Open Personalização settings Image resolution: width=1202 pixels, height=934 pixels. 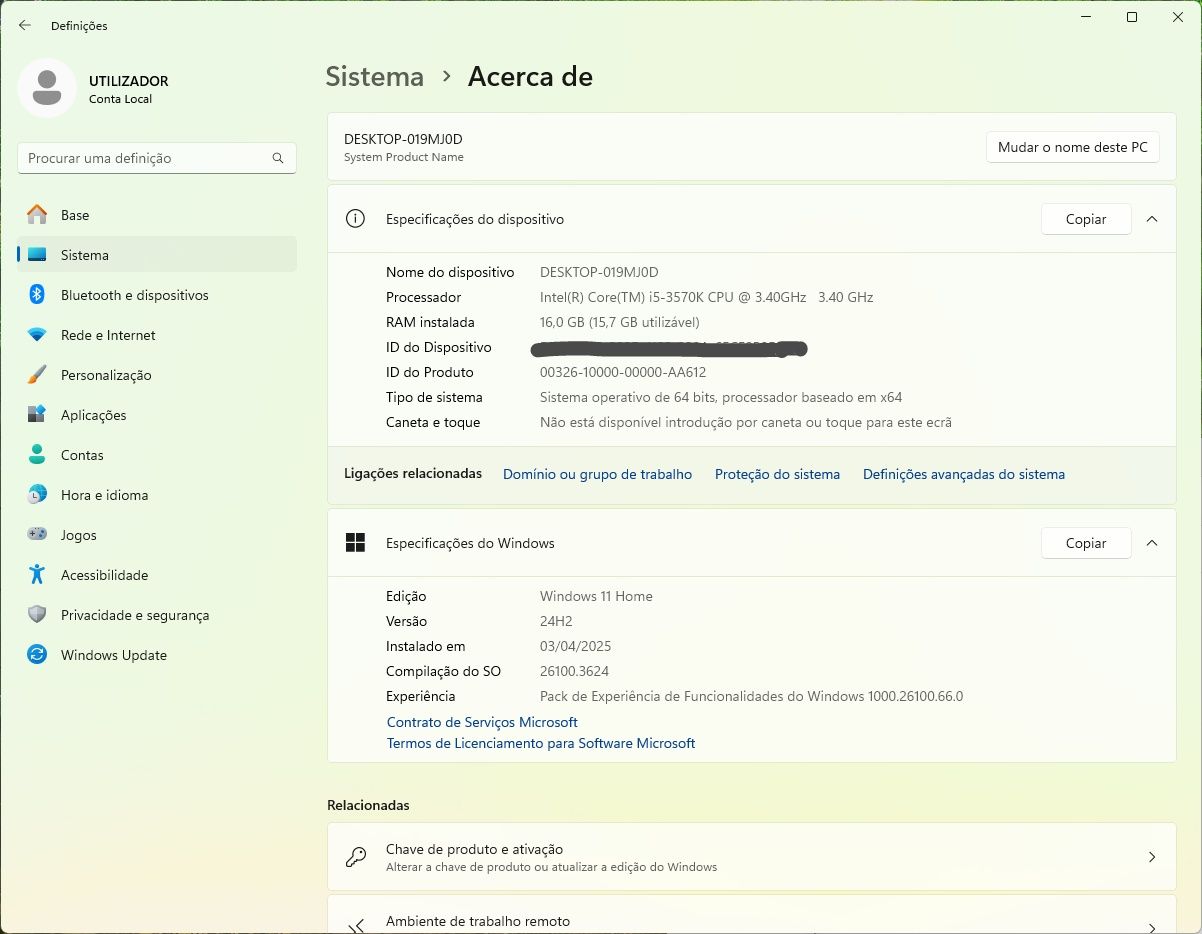pyautogui.click(x=157, y=375)
